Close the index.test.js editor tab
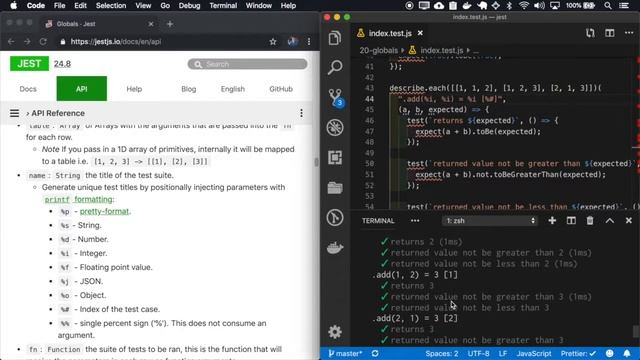 (x=420, y=33)
